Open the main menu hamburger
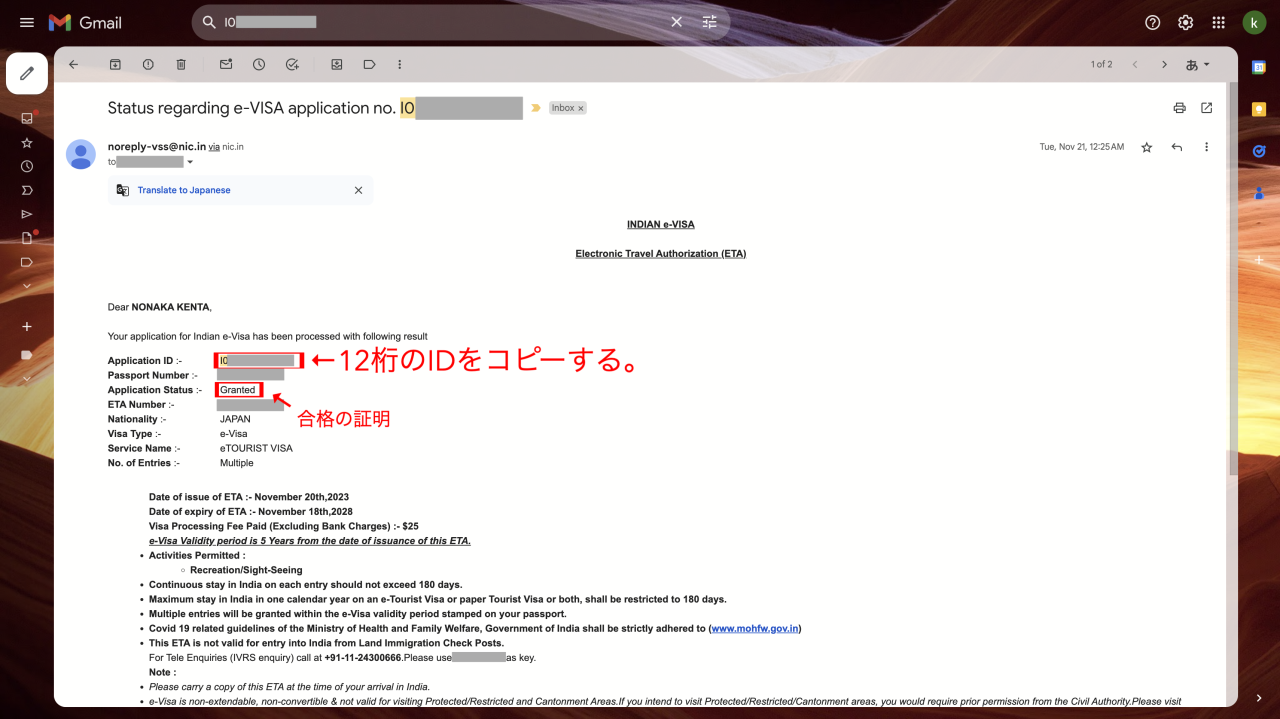Image resolution: width=1280 pixels, height=719 pixels. (27, 22)
